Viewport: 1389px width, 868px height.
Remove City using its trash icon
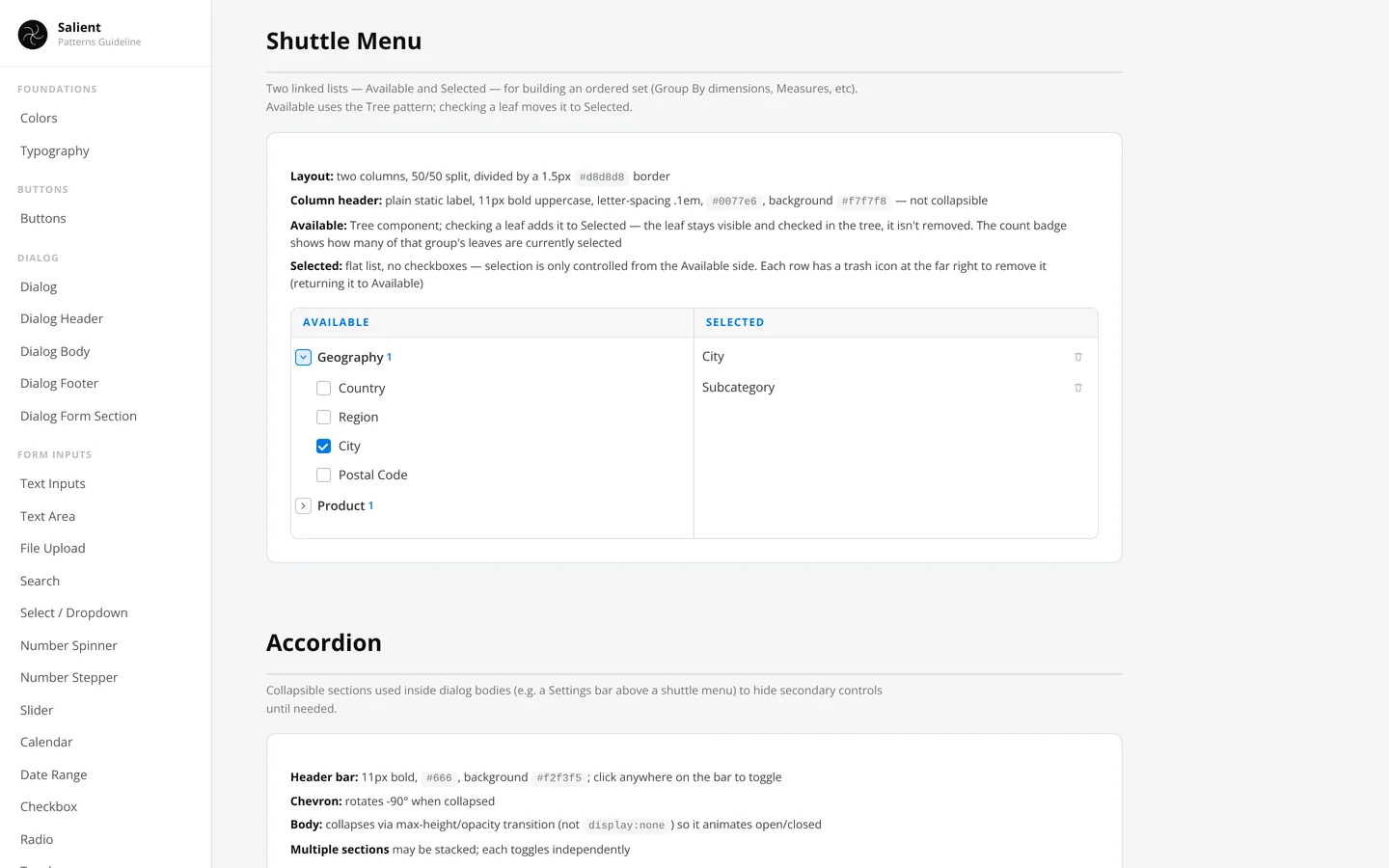(x=1078, y=357)
